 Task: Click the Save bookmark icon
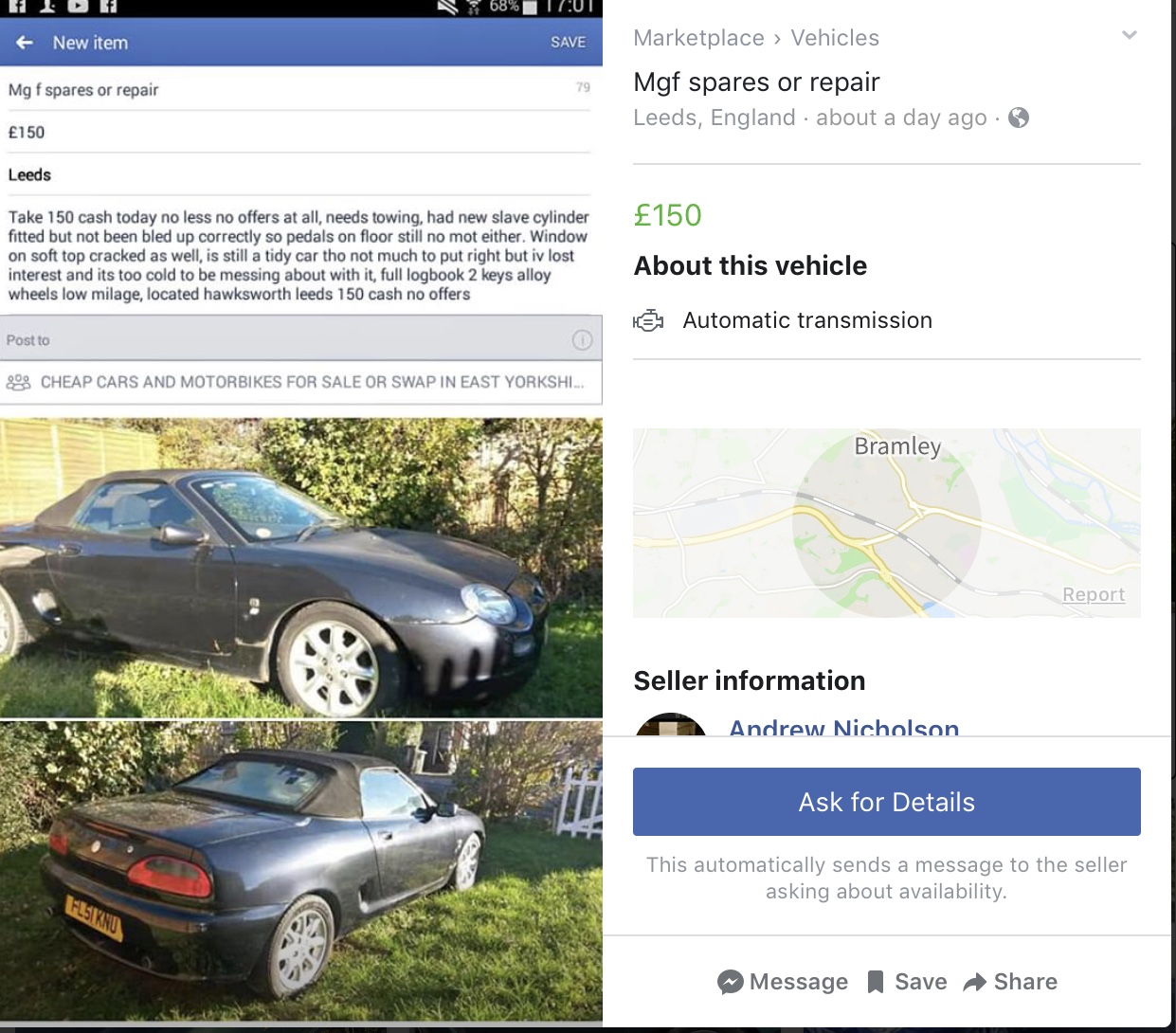(876, 982)
